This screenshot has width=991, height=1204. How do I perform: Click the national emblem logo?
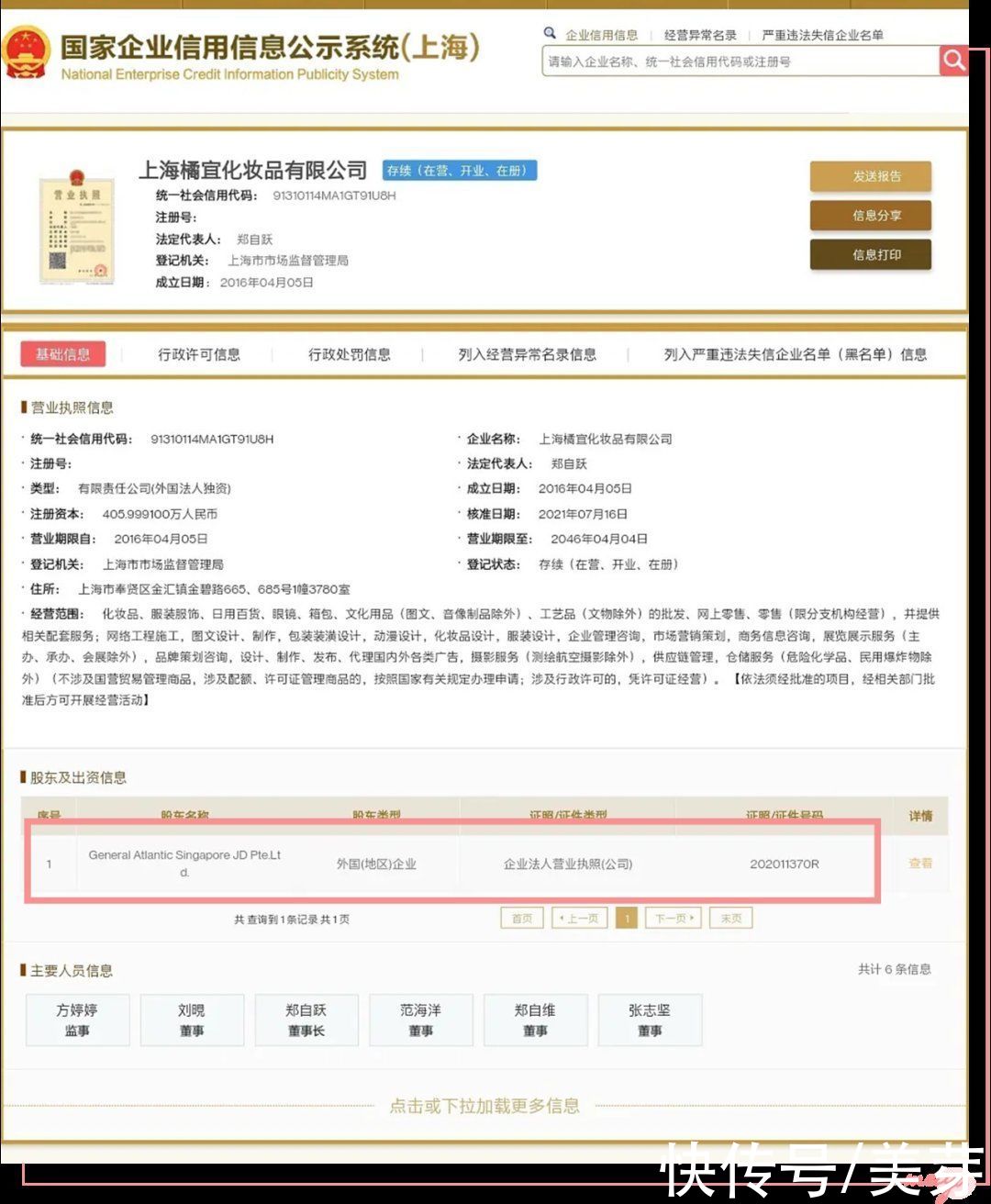click(26, 53)
